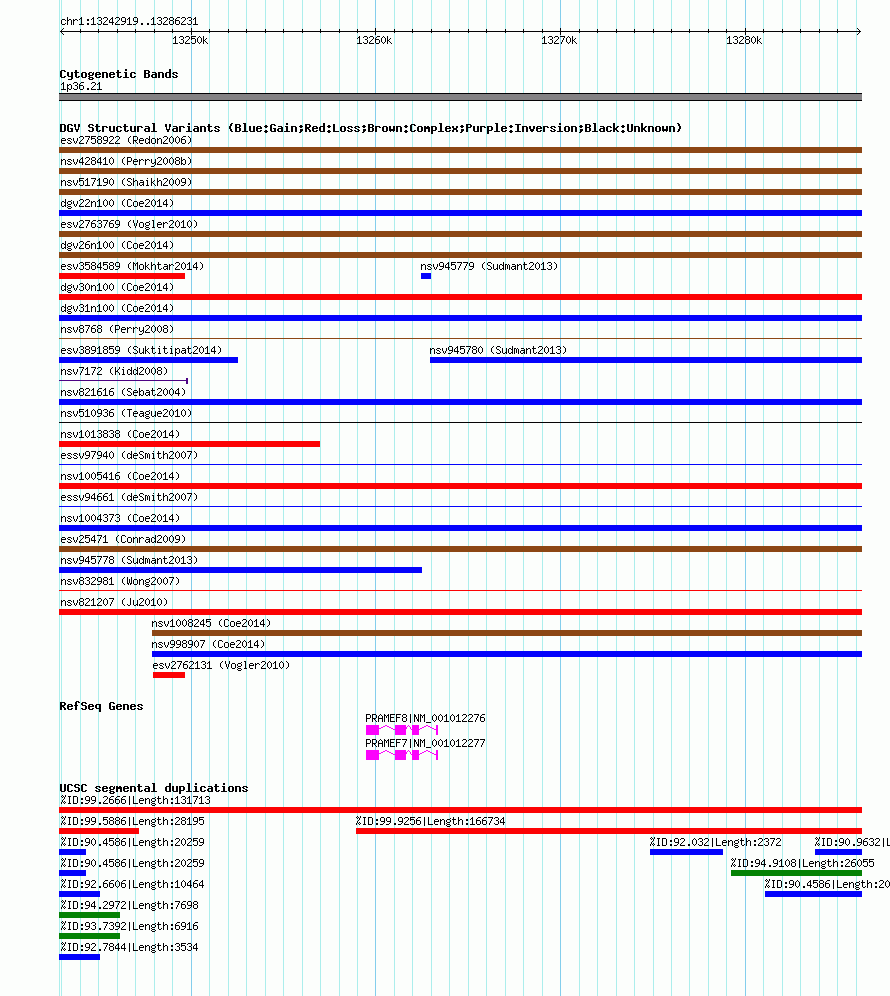This screenshot has height=996, width=890.
Task: Click the gray 1p36.21 cytogenetic band bar
Action: pyautogui.click(x=461, y=97)
